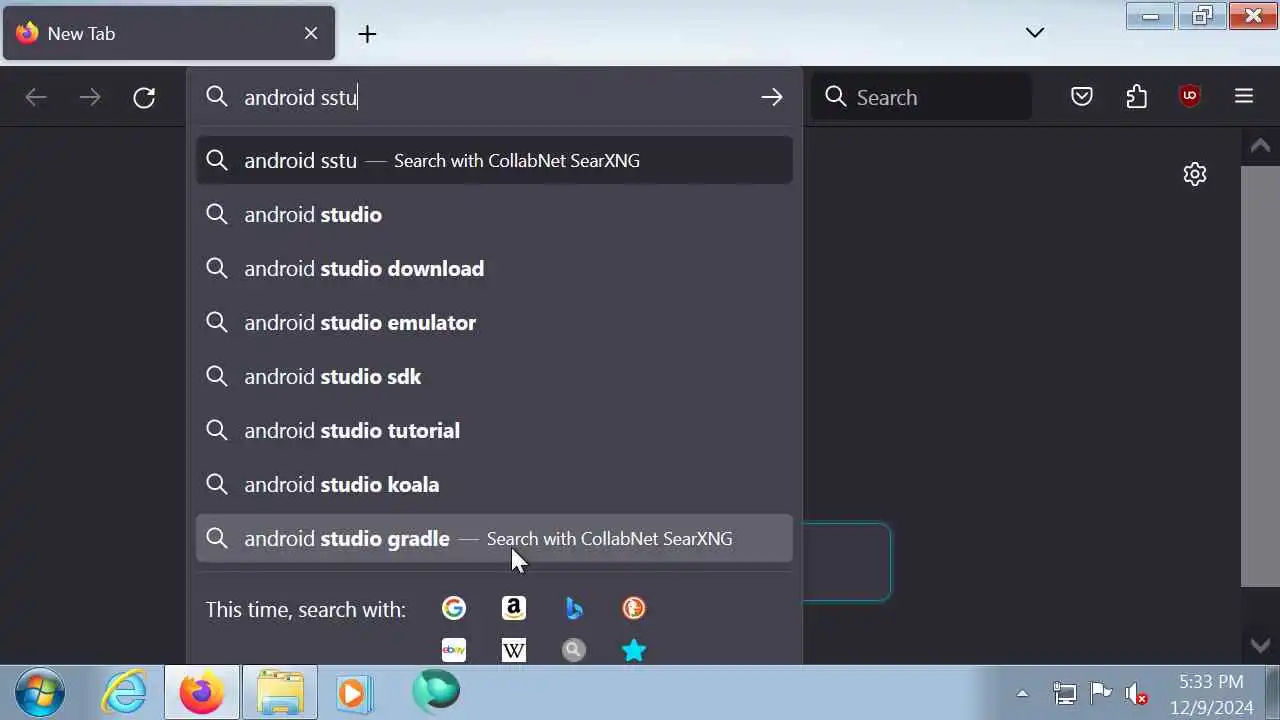The width and height of the screenshot is (1280, 720).
Task: Go forward using the right arrow
Action: click(x=90, y=97)
